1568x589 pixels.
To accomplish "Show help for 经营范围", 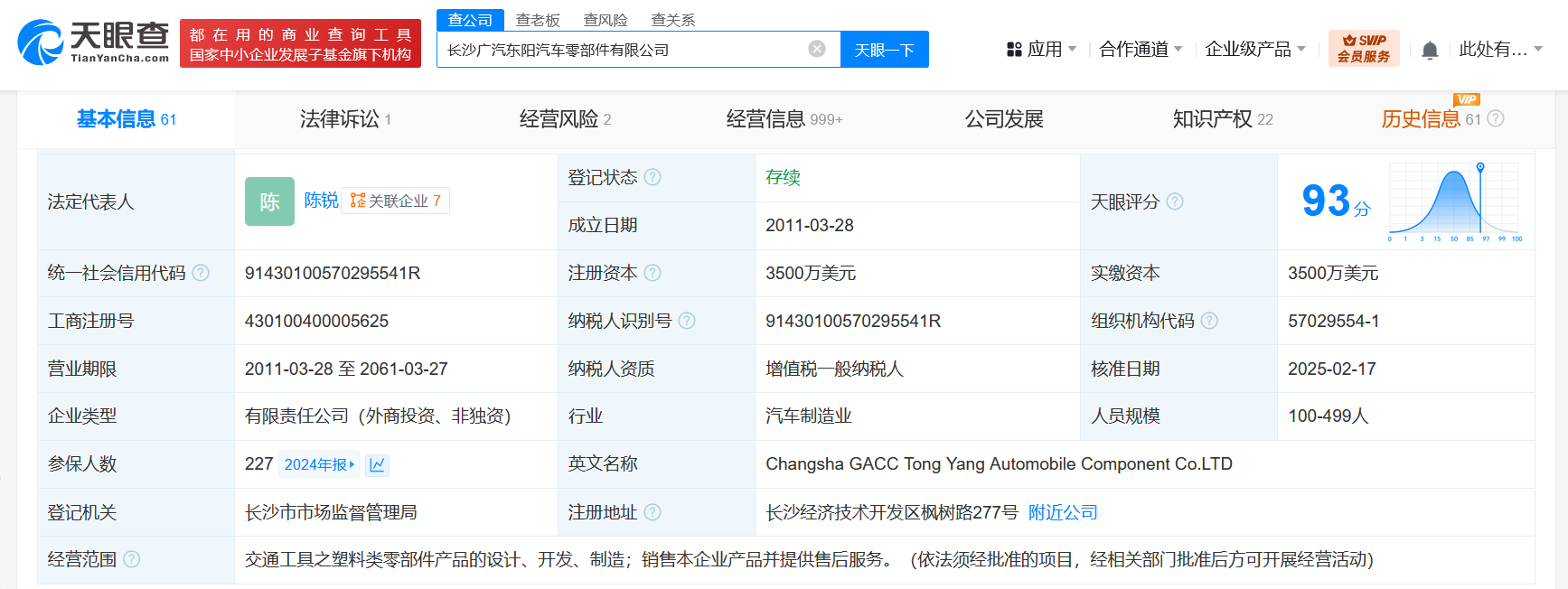I will point(132,559).
